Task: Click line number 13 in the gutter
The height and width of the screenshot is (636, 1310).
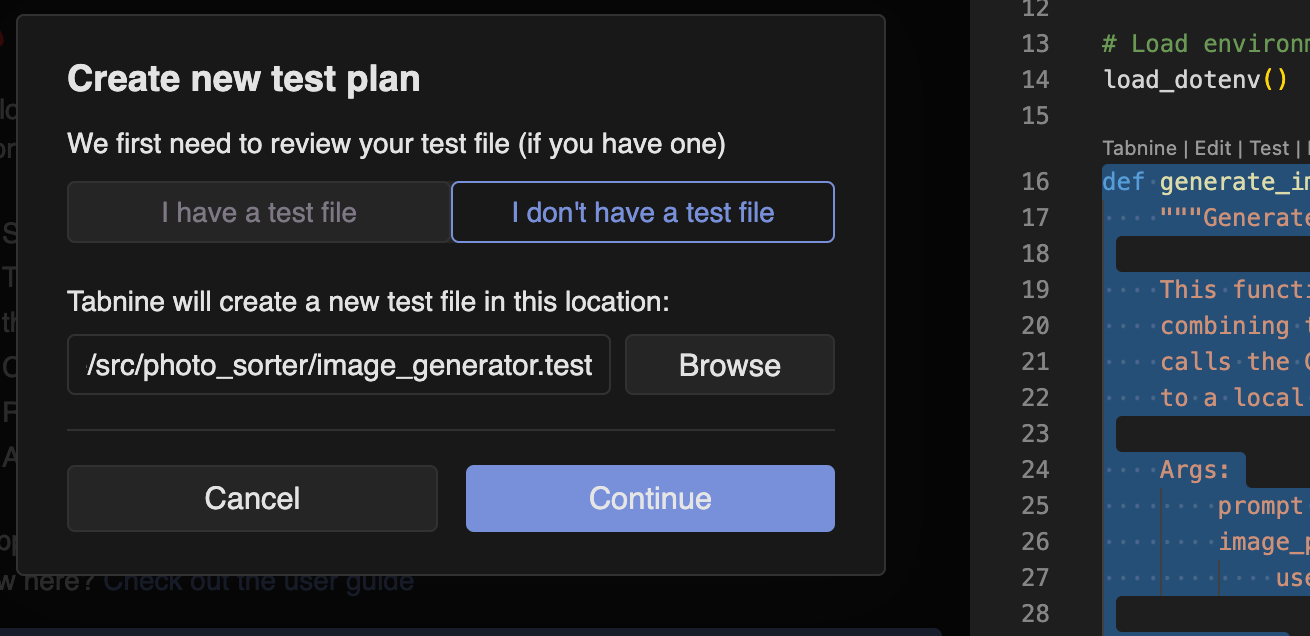Action: (1035, 43)
